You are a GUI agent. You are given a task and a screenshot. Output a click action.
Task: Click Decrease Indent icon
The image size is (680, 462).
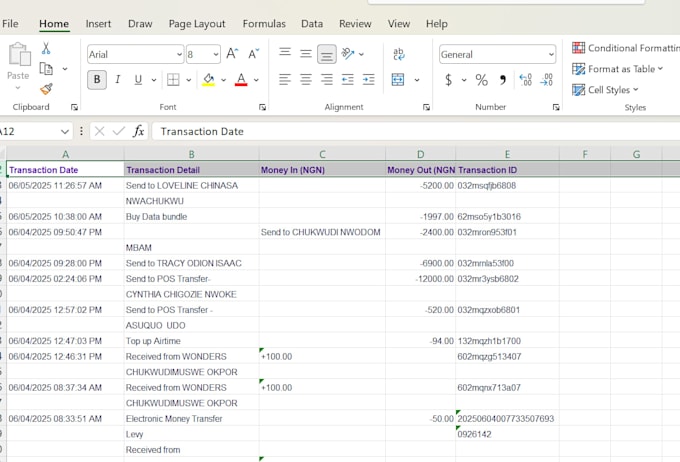347,80
